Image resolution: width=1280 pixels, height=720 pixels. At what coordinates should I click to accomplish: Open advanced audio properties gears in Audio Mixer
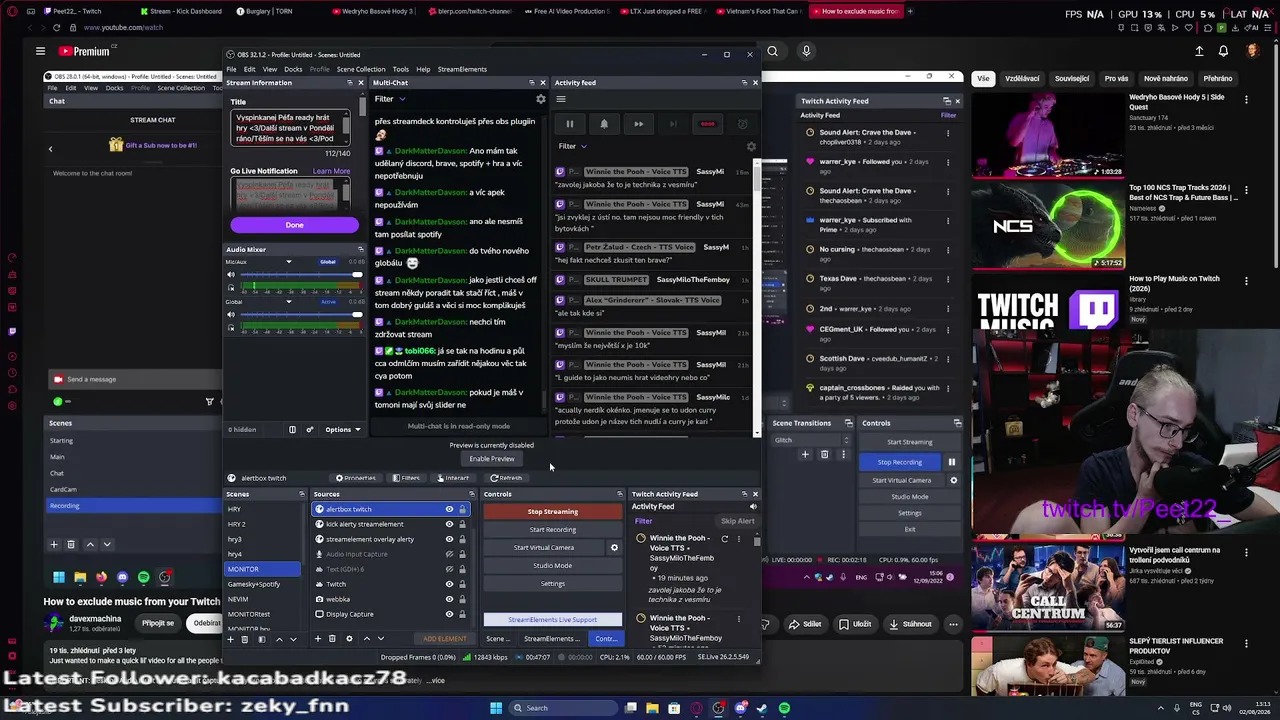point(310,430)
